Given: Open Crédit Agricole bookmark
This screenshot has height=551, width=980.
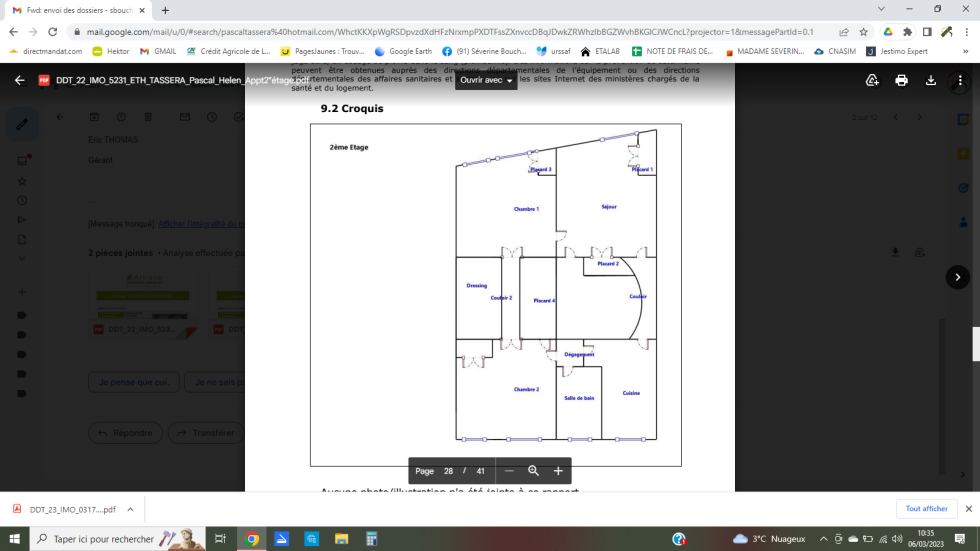Looking at the screenshot, I should [x=228, y=51].
